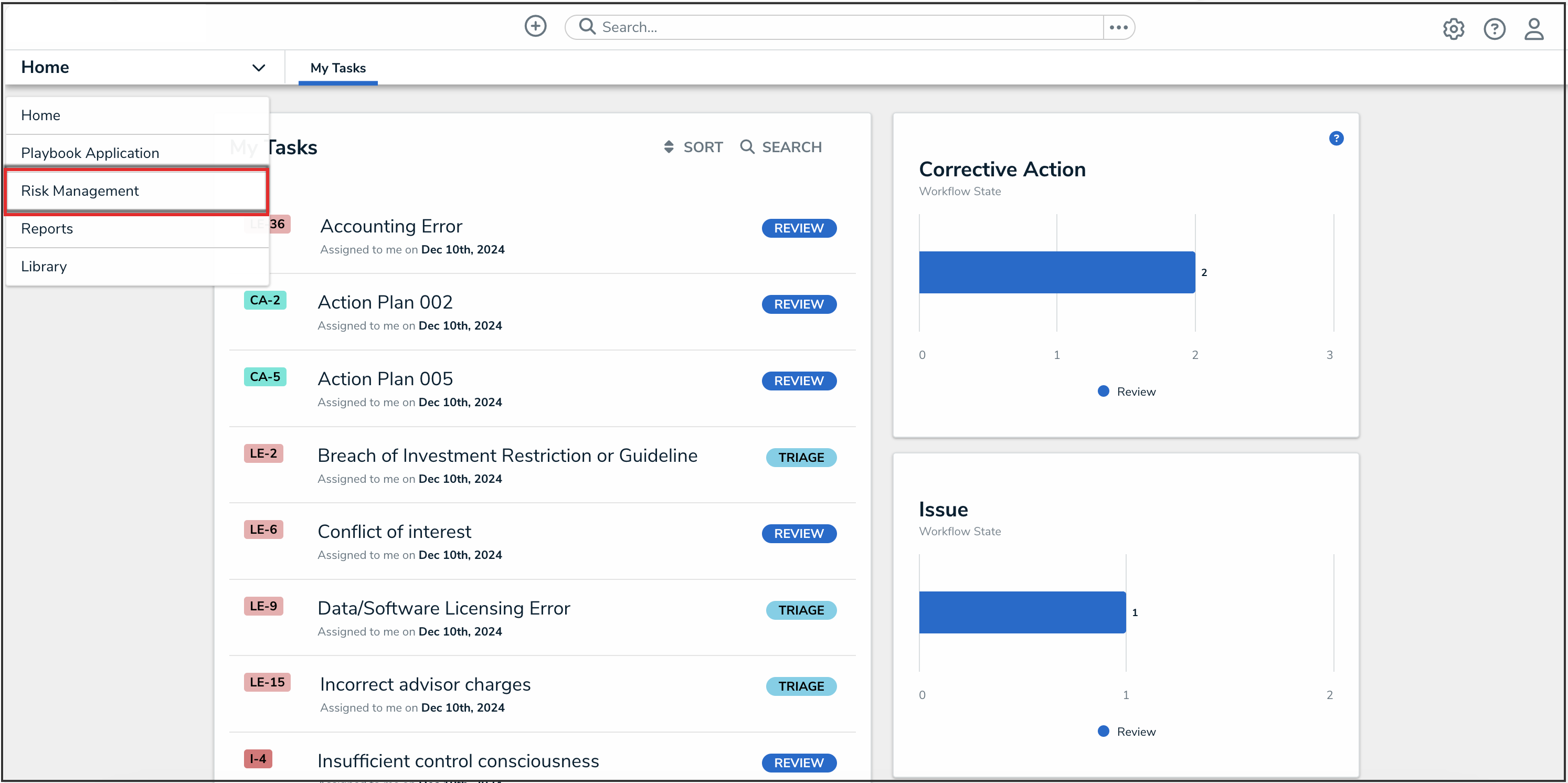This screenshot has height=783, width=1568.
Task: Open the Action Plan 002 task
Action: click(x=385, y=302)
